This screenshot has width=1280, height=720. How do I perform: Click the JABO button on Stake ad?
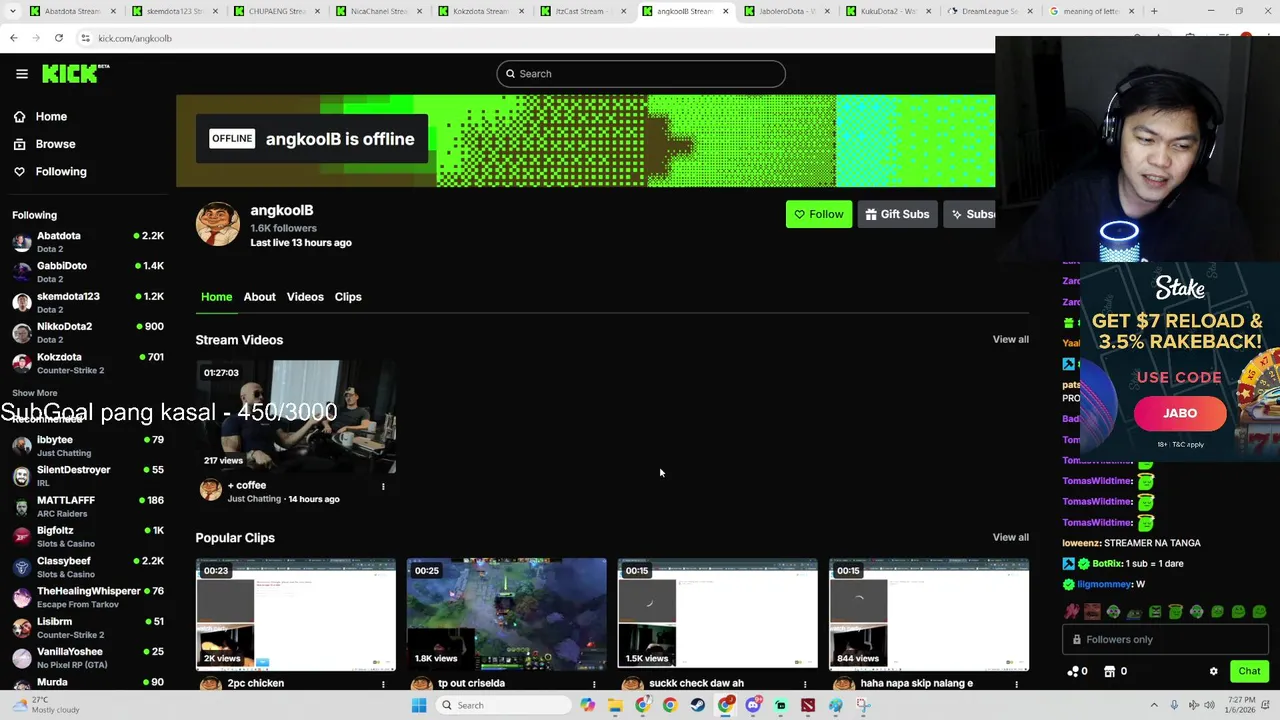click(x=1180, y=413)
